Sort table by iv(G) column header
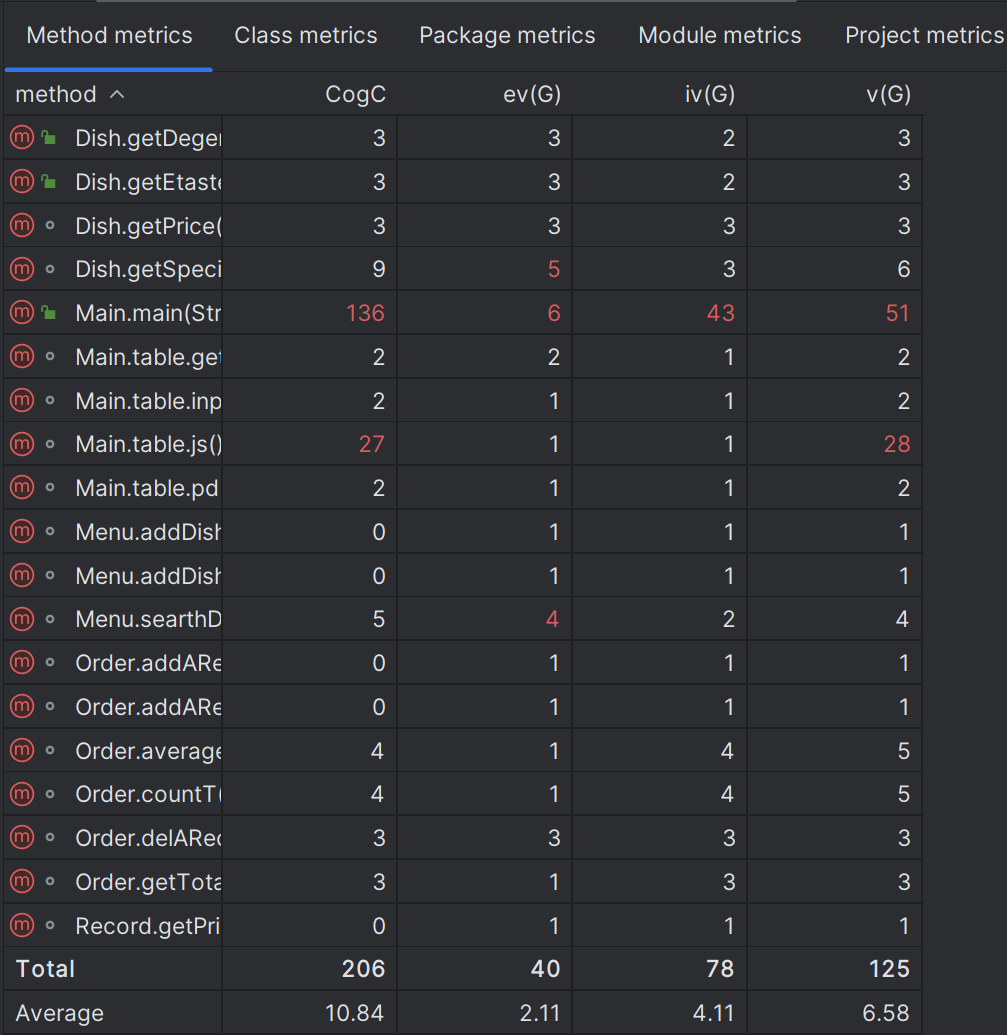Image resolution: width=1007 pixels, height=1035 pixels. pos(709,94)
